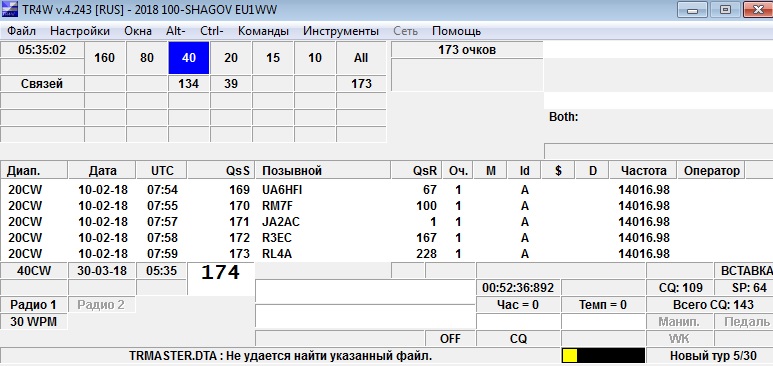773x366 pixels.
Task: Select the All bands button
Action: click(361, 58)
